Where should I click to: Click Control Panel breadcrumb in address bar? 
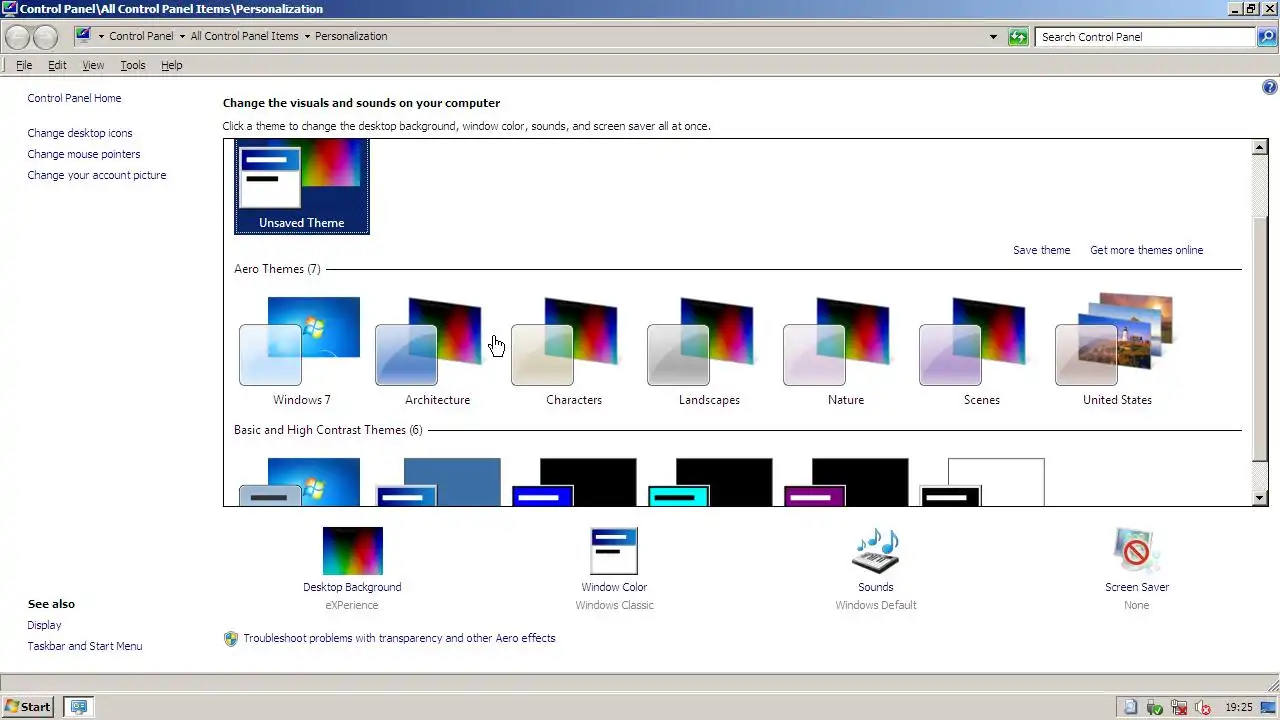tap(141, 36)
